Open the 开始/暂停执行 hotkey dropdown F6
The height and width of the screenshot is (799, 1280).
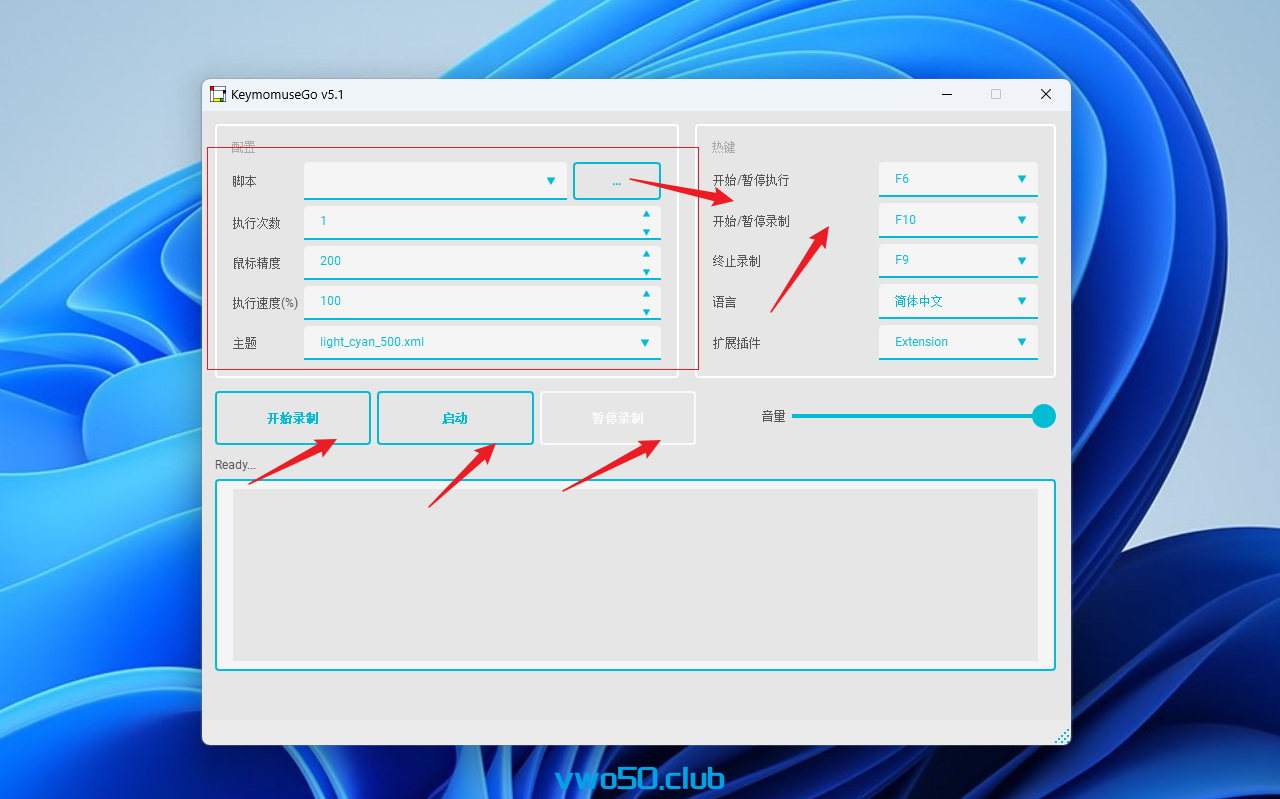click(x=958, y=179)
